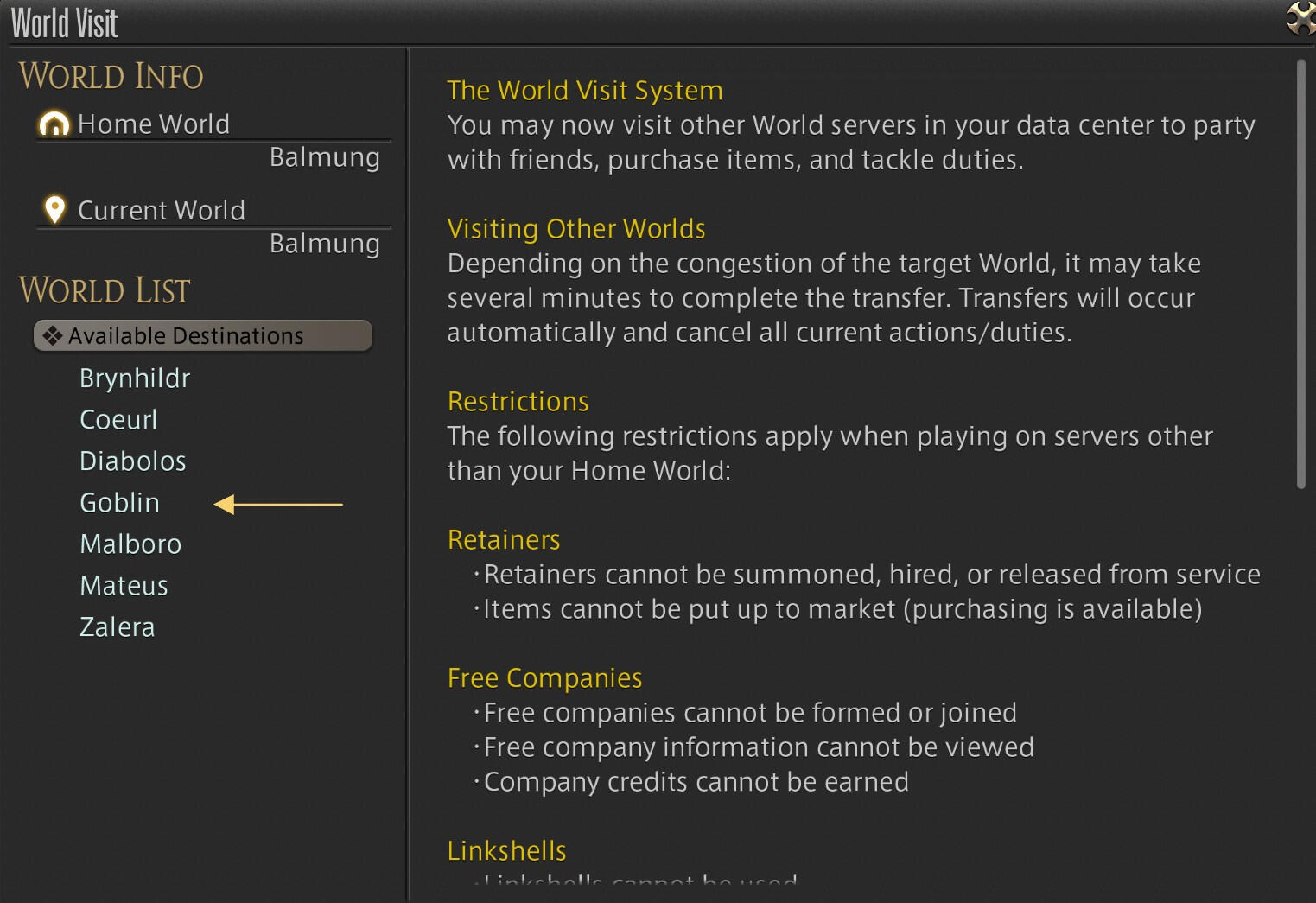The height and width of the screenshot is (903, 1316).
Task: Click the yellow arrow pointing at Goblin
Action: pyautogui.click(x=277, y=504)
